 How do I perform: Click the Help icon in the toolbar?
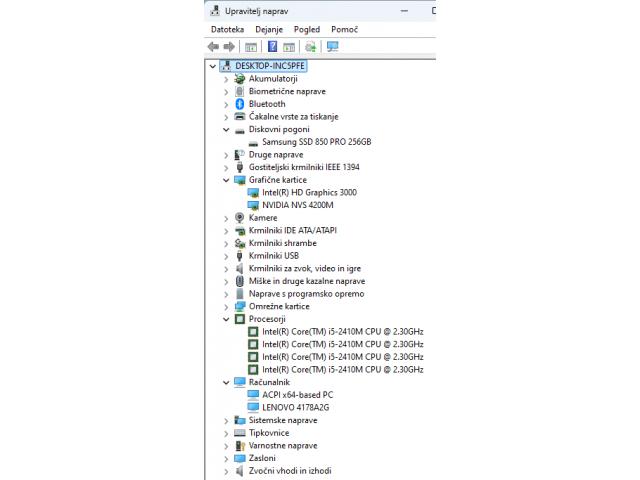271,47
